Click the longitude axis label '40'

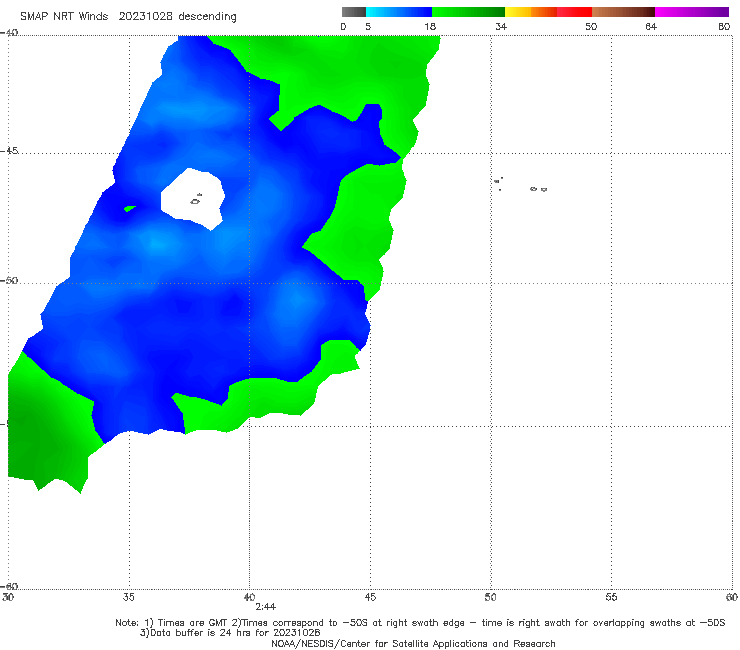tap(249, 598)
